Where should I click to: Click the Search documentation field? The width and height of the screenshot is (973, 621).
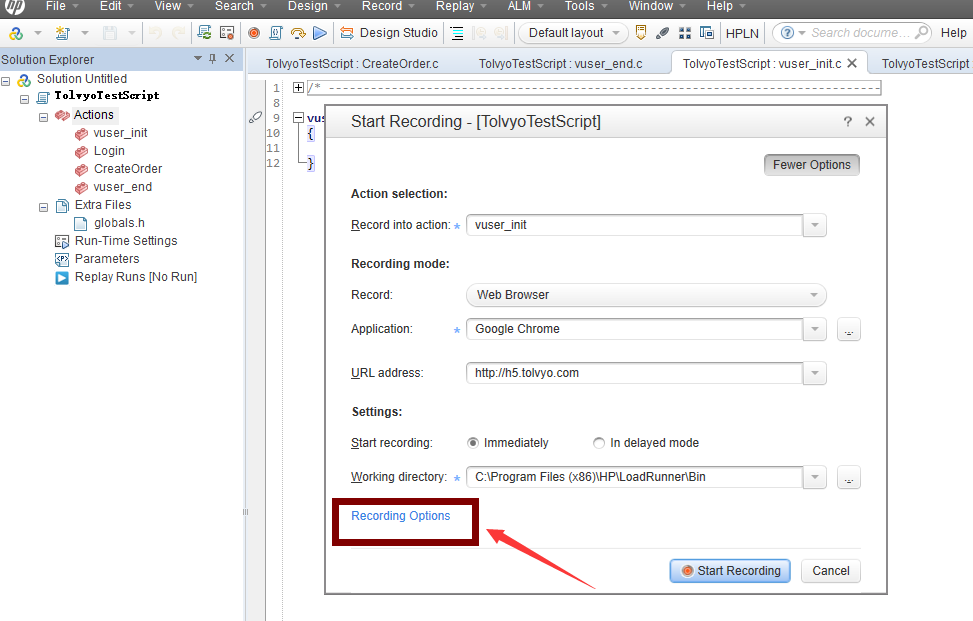coord(860,33)
